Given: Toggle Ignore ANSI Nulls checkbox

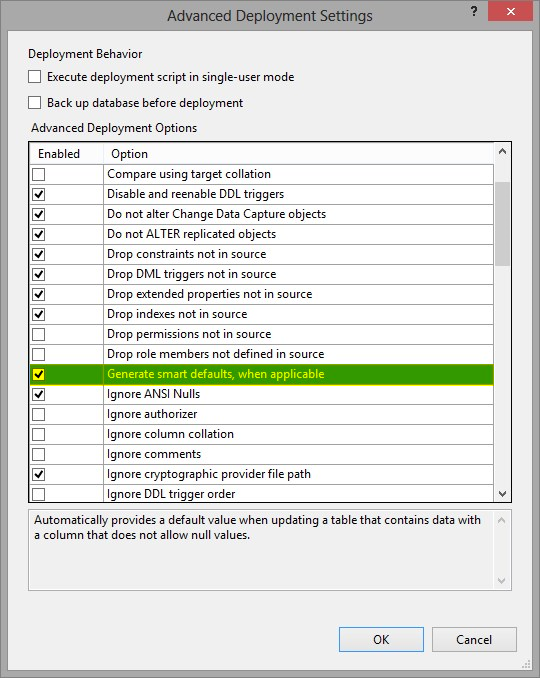Looking at the screenshot, I should coord(38,394).
